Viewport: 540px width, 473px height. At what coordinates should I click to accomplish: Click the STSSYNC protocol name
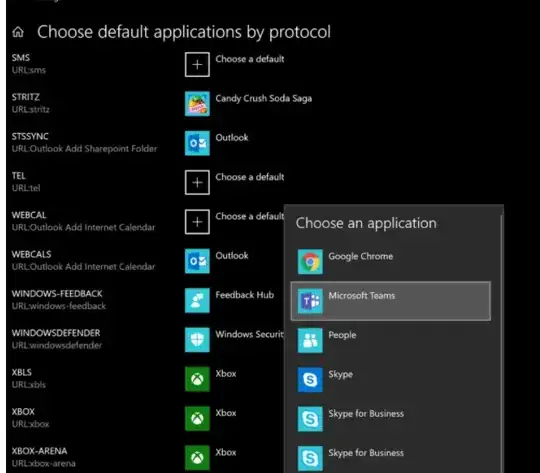tap(30, 136)
